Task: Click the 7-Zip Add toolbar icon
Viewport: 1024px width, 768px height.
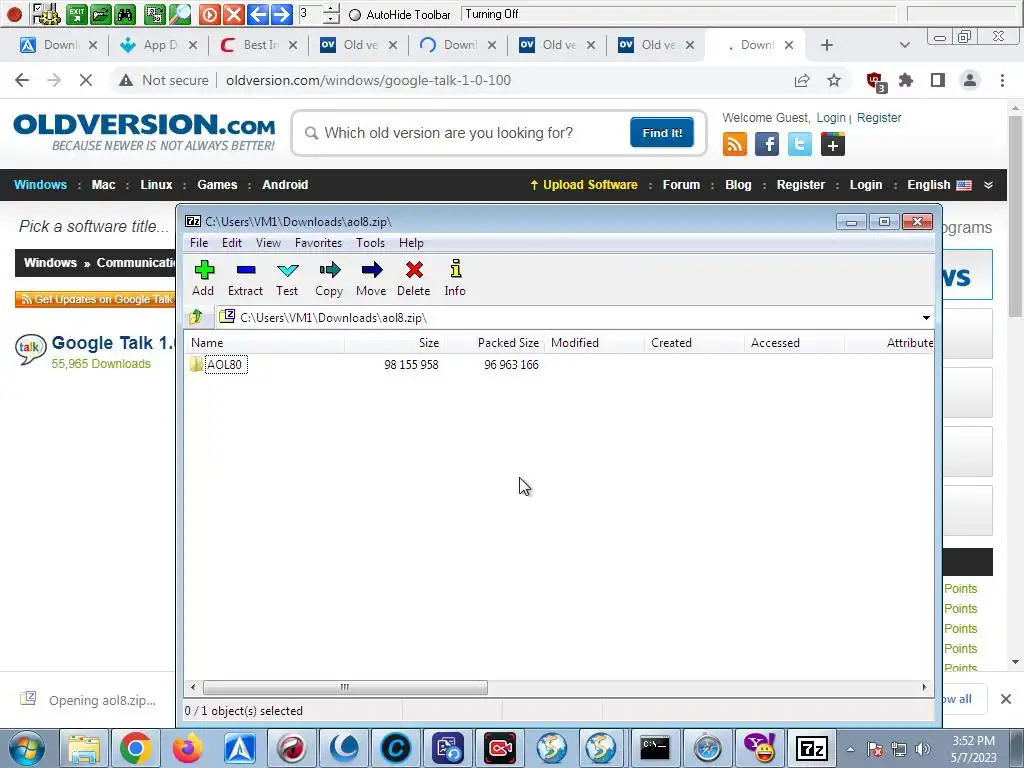Action: (x=204, y=270)
